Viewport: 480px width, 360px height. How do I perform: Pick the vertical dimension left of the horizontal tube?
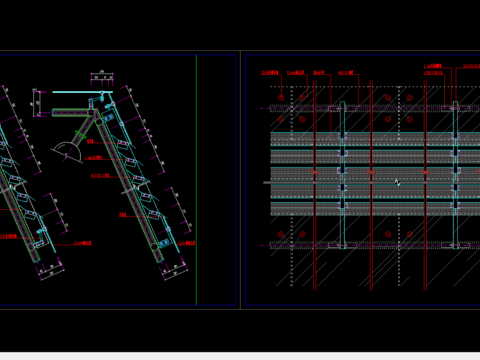(36, 103)
